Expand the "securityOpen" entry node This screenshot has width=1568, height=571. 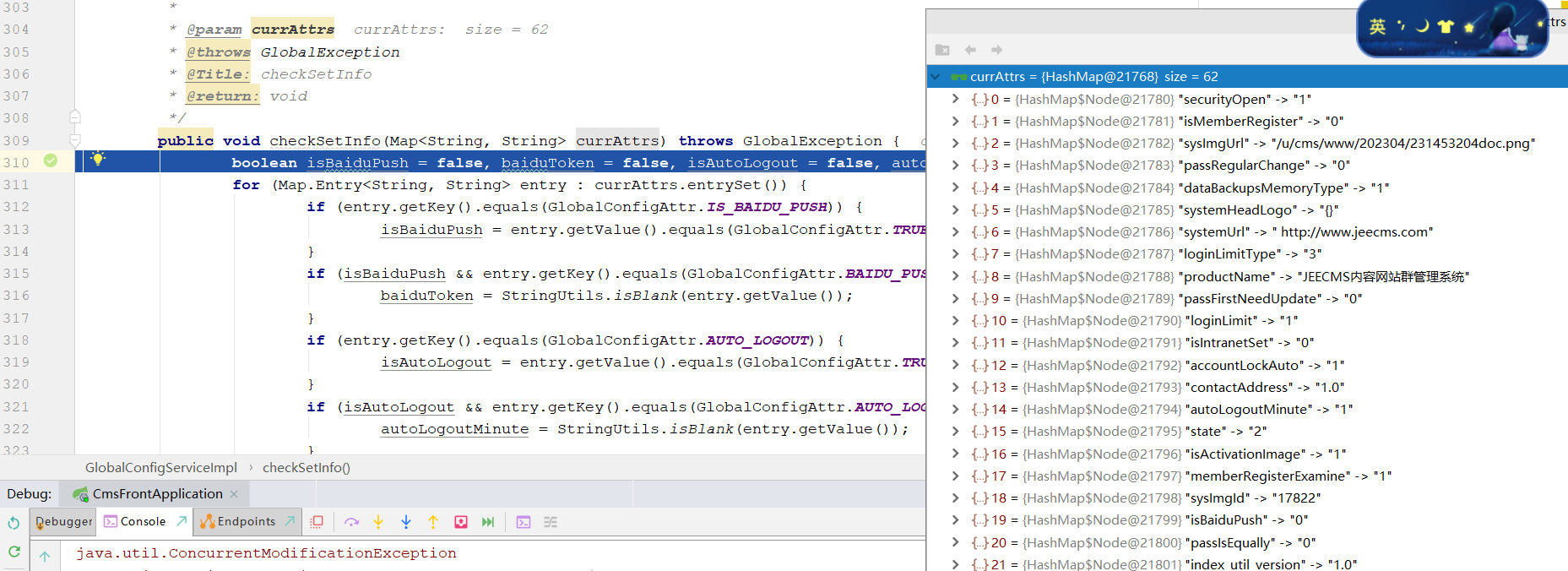[955, 99]
